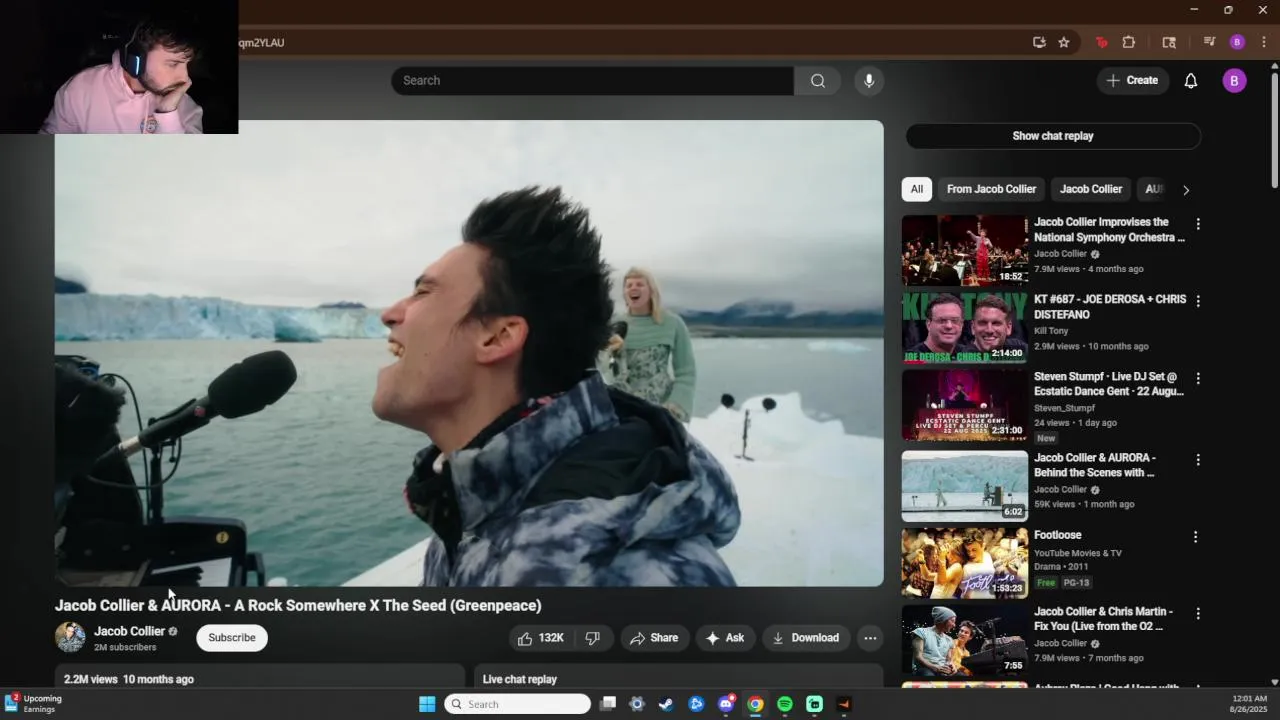Open the tab search folder icon in Chrome toolbar
Screen dimensions: 1280x720
(1169, 42)
